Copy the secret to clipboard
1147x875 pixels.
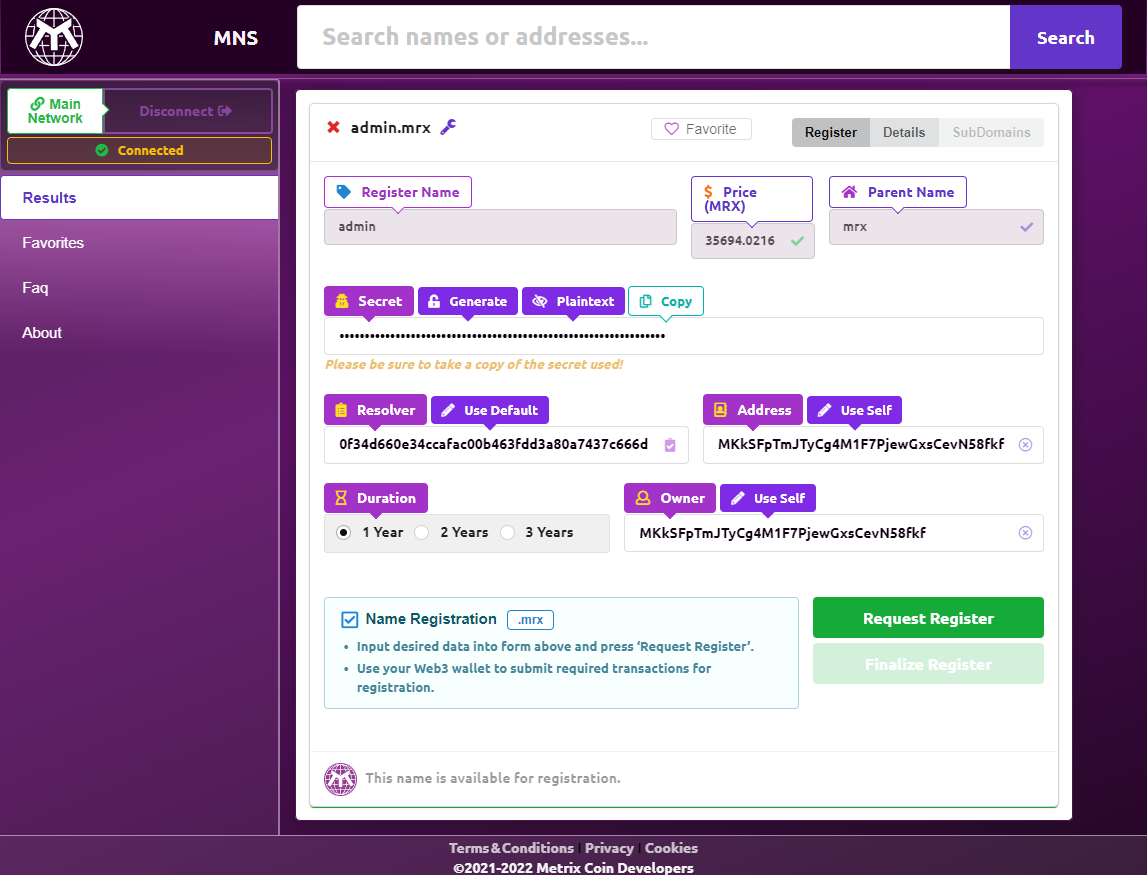pos(666,301)
